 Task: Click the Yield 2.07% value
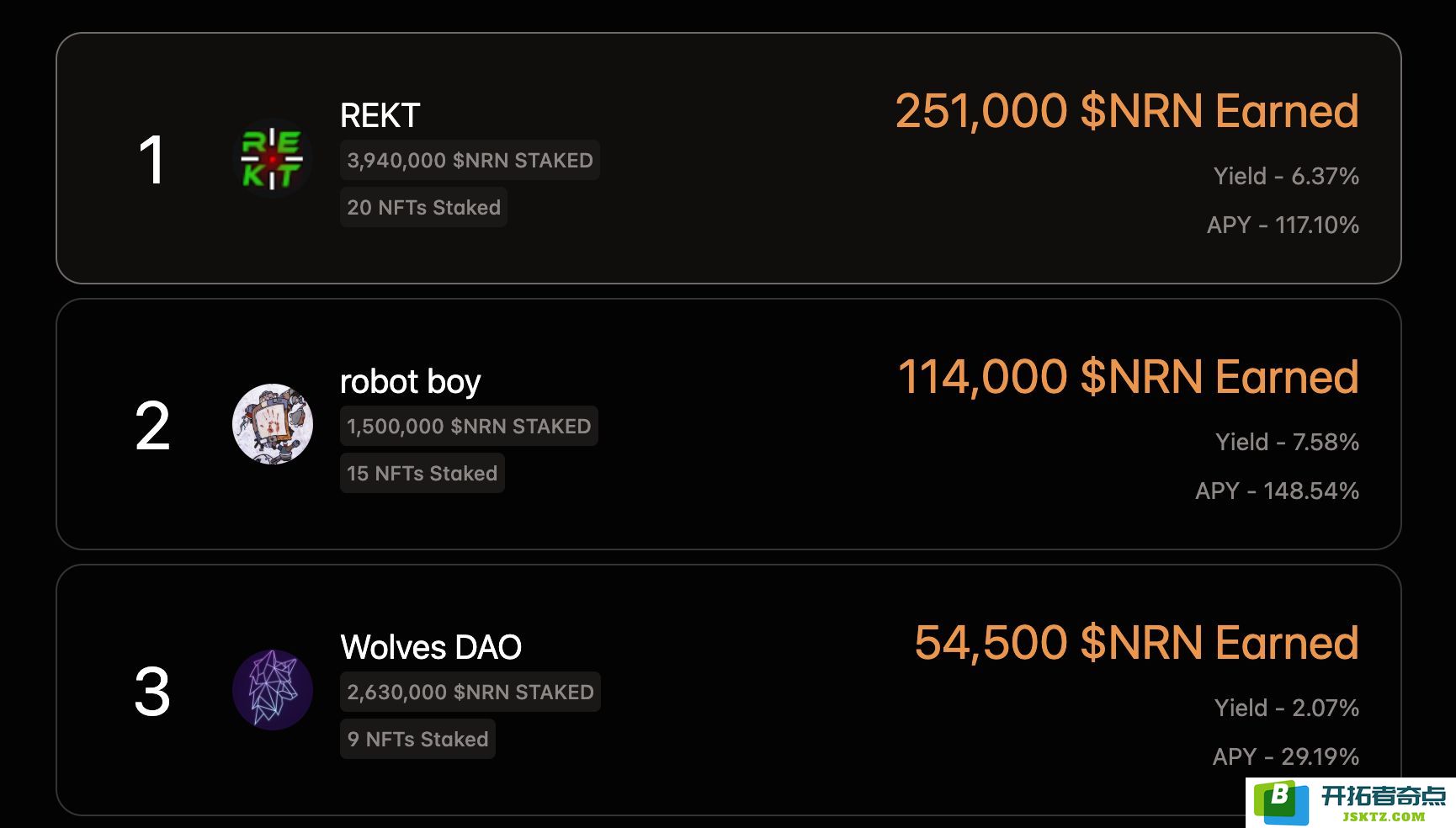[1287, 708]
